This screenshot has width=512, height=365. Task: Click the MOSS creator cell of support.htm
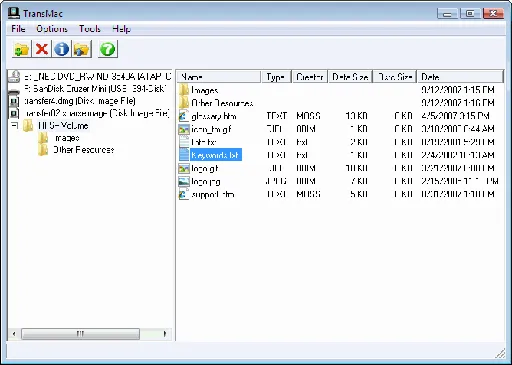pos(308,194)
